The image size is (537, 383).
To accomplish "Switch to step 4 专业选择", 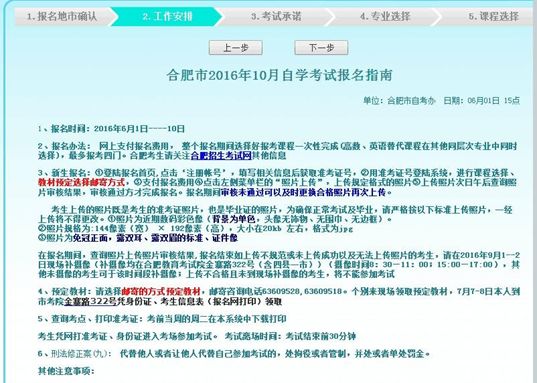I will point(385,16).
